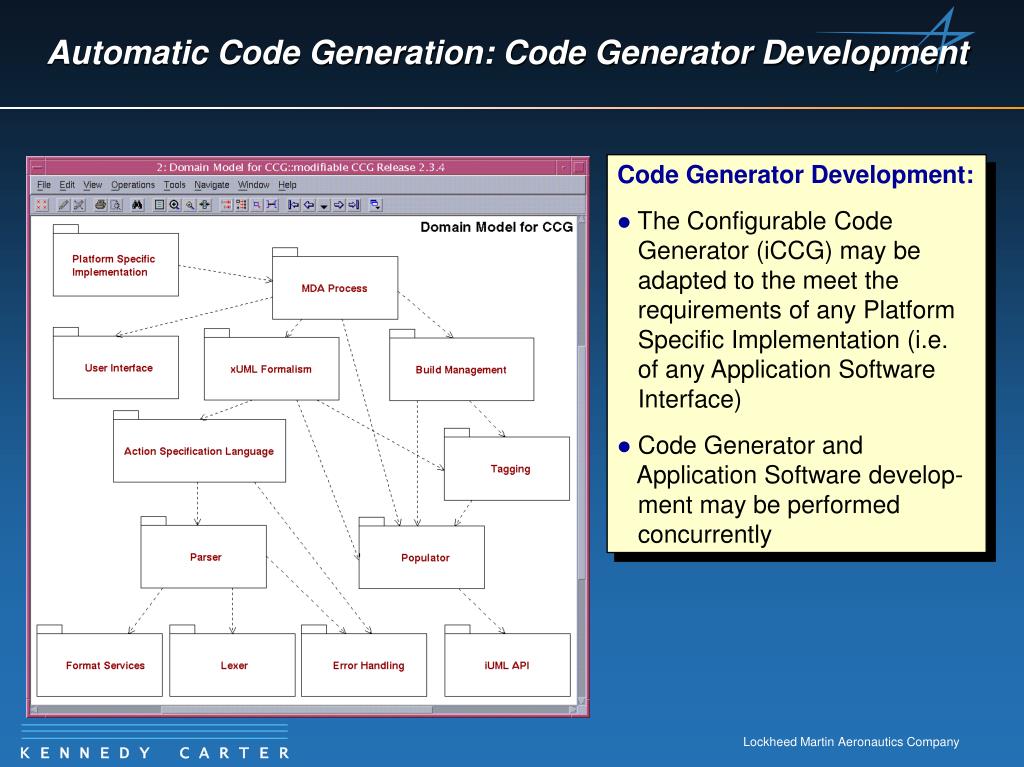
Task: Click scroll-left arrow of horizontal scrollbar
Action: pos(35,710)
